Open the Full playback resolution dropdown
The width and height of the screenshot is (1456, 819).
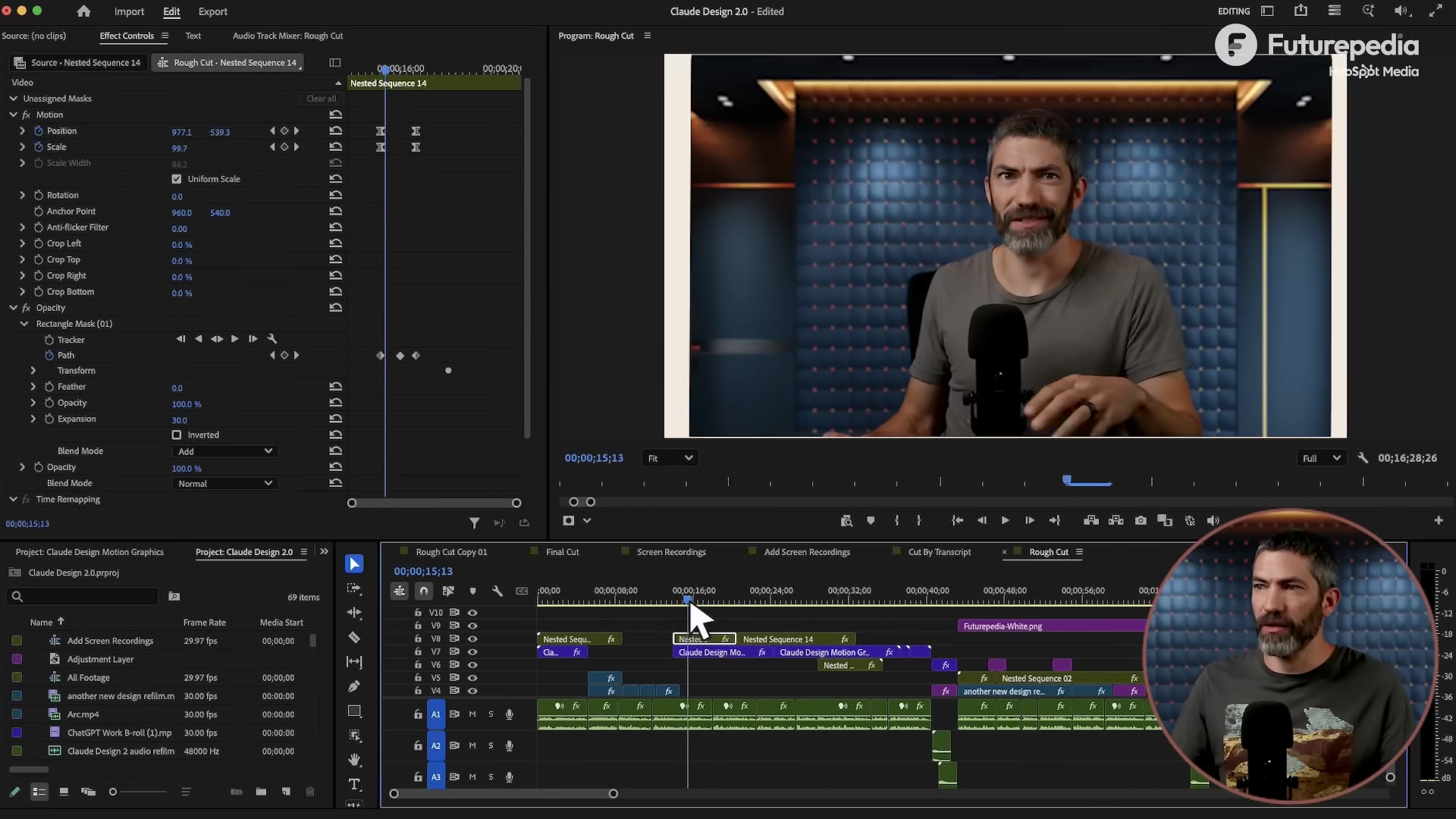click(1322, 458)
